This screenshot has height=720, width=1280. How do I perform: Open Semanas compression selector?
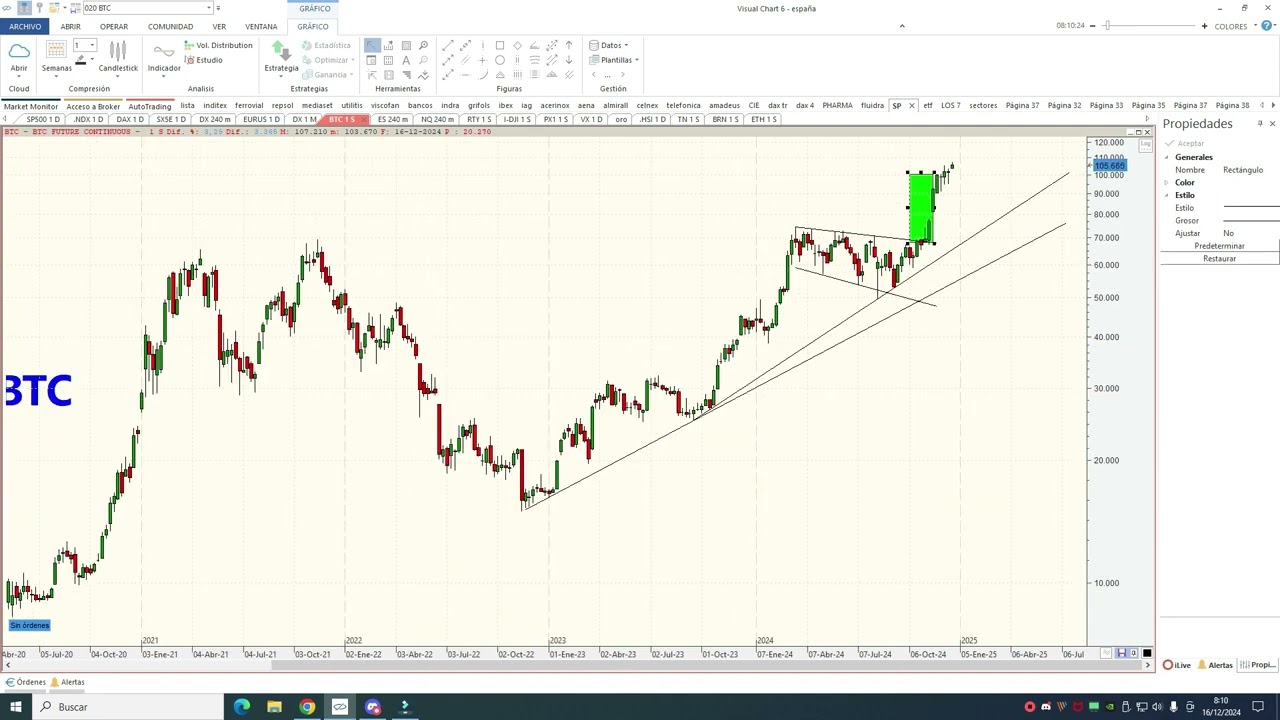click(57, 56)
